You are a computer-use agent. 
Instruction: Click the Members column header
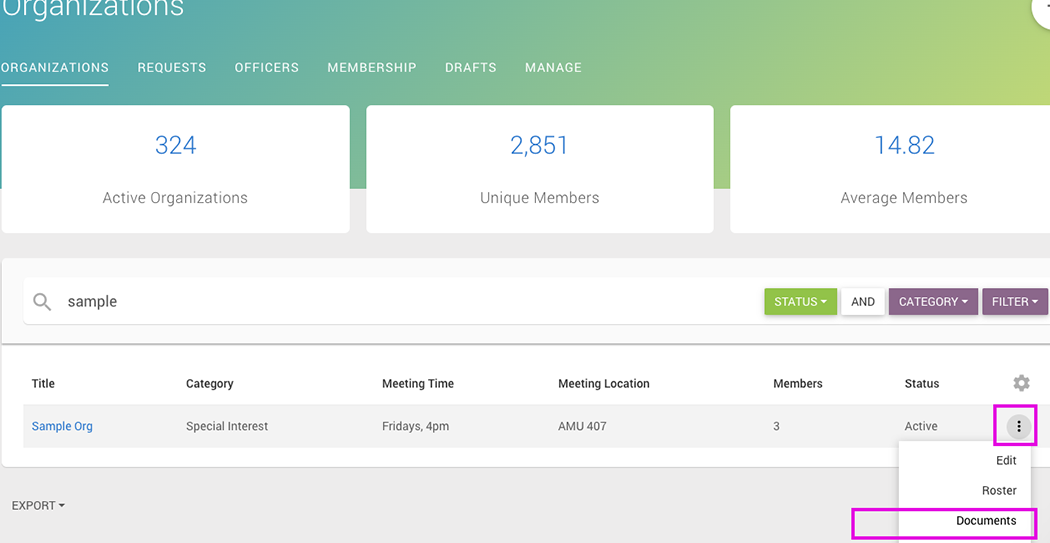tap(797, 384)
